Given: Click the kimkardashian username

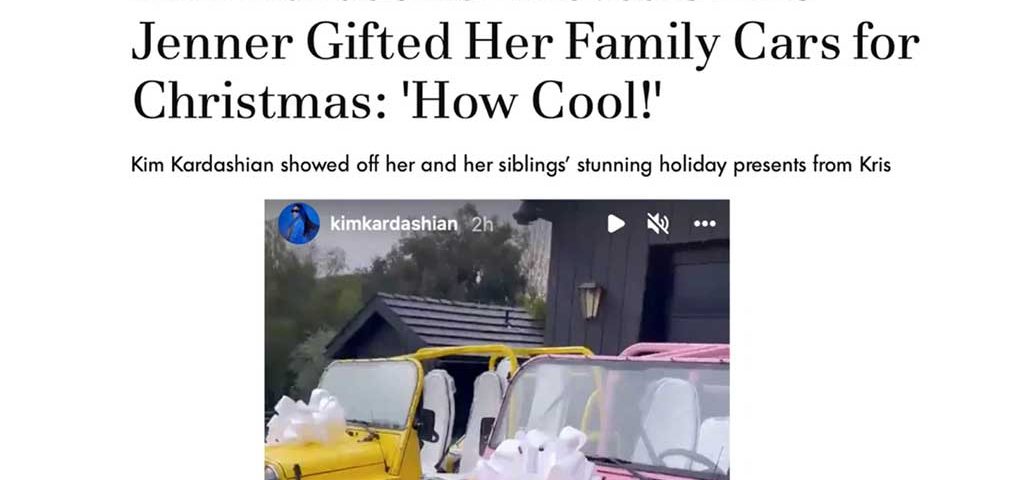Looking at the screenshot, I should [x=394, y=224].
